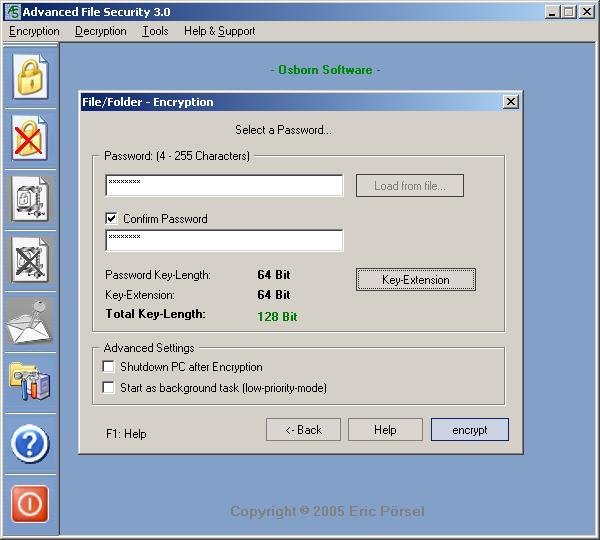Screen dimensions: 600x540
Task: Click the confirm password input field
Action: coord(225,241)
